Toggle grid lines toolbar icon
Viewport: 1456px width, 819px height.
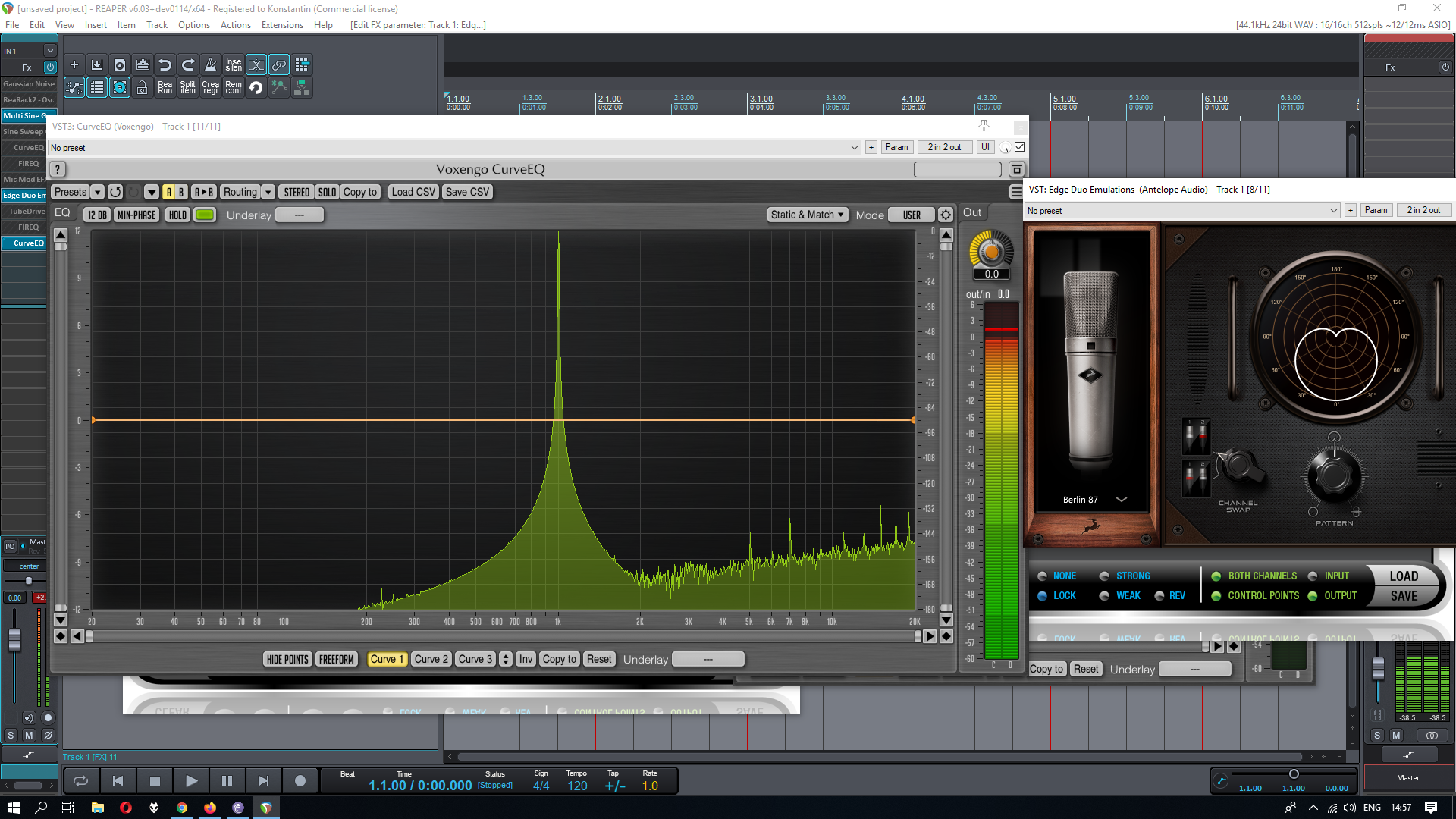point(97,88)
